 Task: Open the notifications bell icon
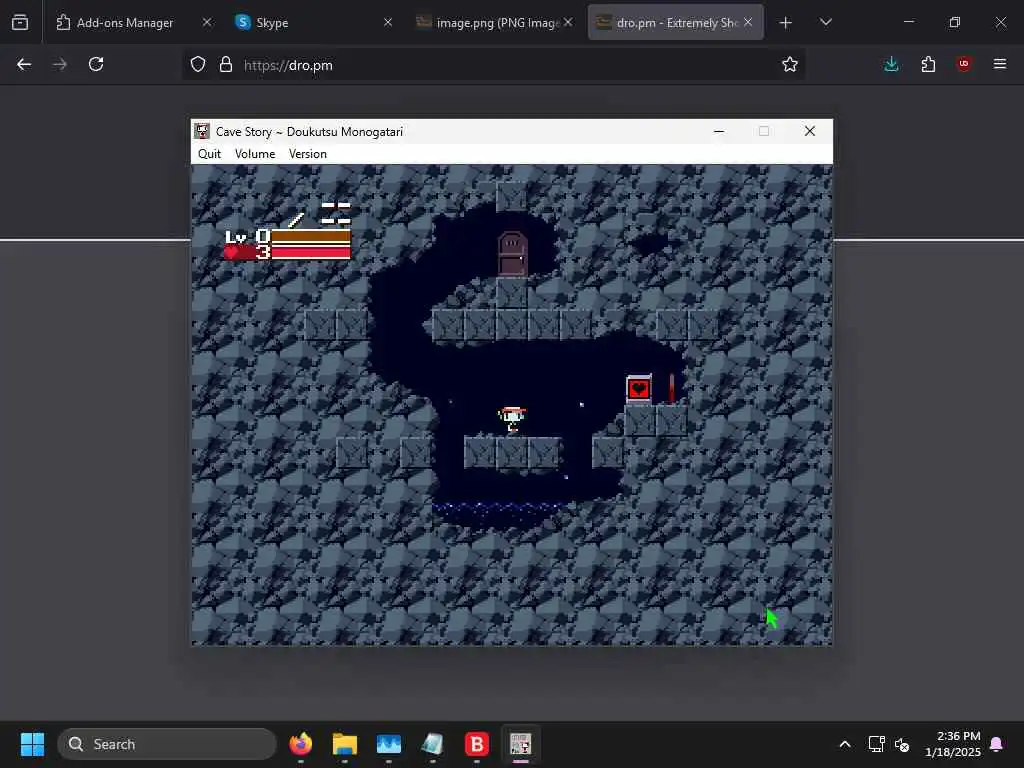click(997, 744)
